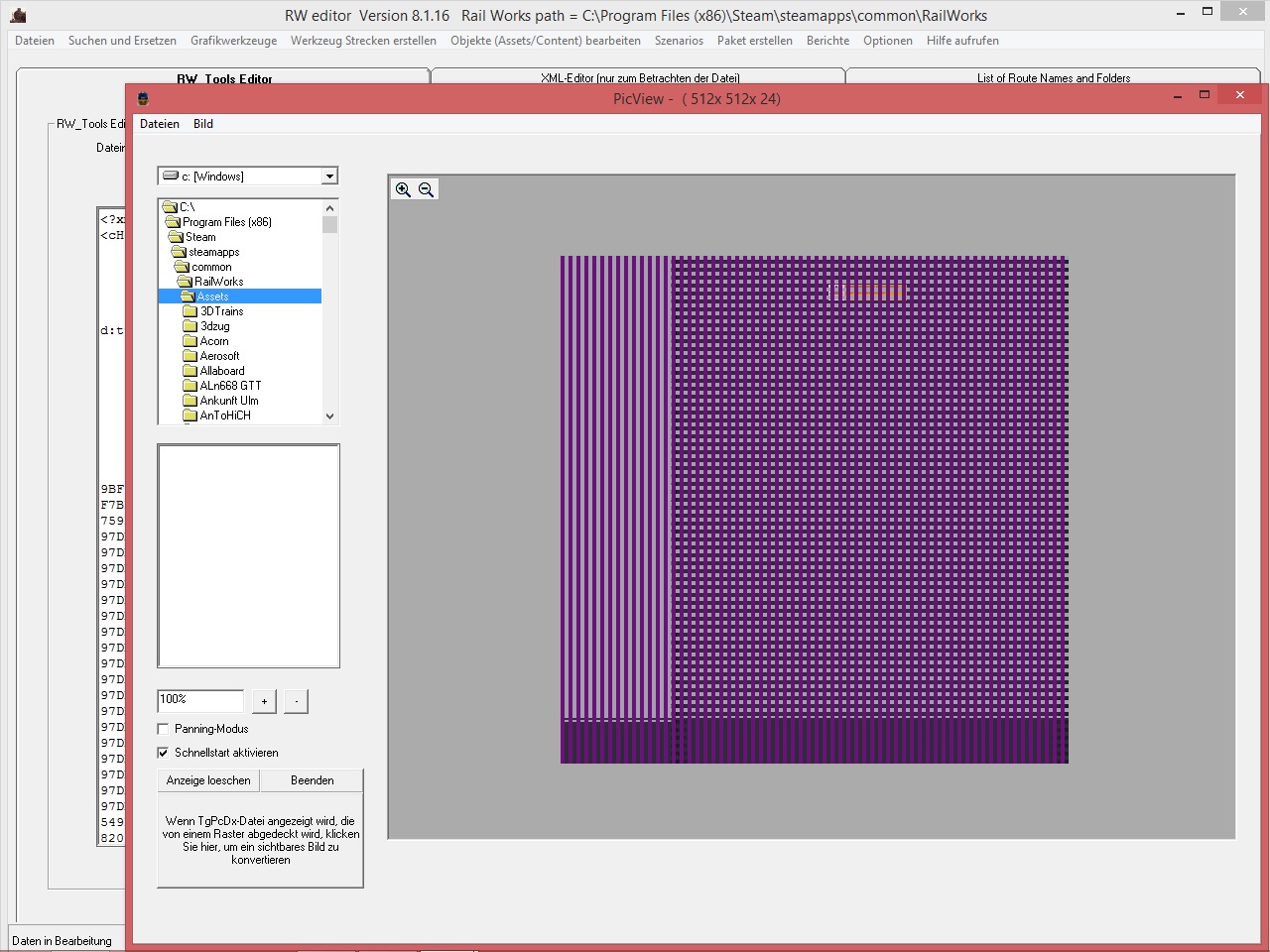Click the Anzeige loeschen button
Image resolution: width=1270 pixels, height=952 pixels.
click(x=208, y=780)
